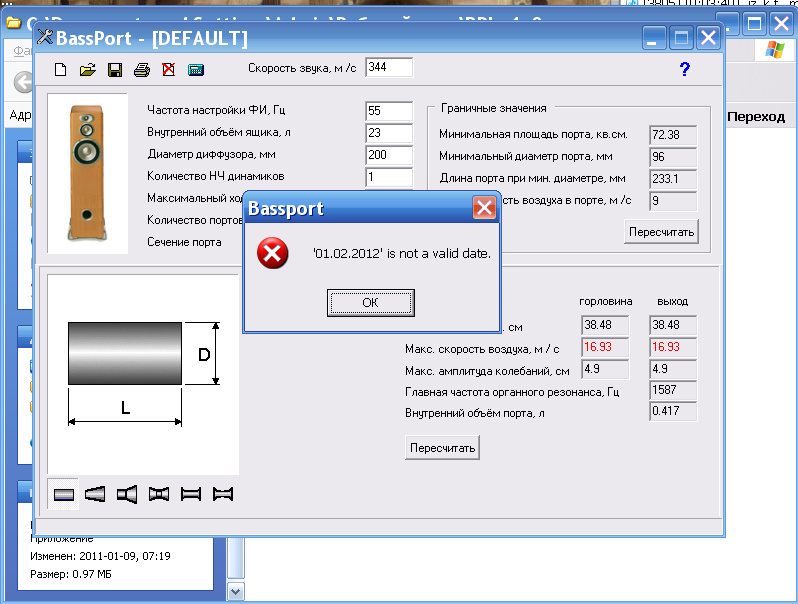Image resolution: width=798 pixels, height=604 pixels.
Task: Select the sixth double-flared port shape icon
Action: coord(223,494)
